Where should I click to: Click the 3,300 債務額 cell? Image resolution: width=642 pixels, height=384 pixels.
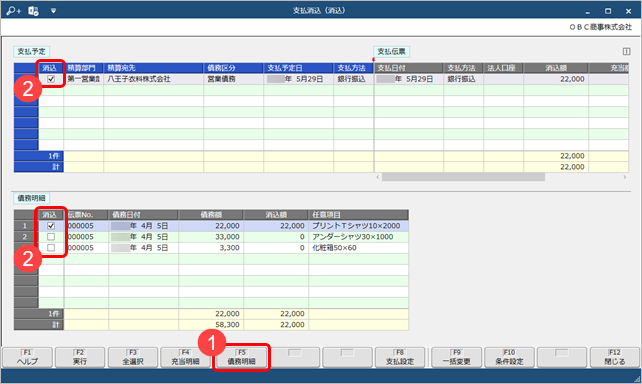[211, 248]
